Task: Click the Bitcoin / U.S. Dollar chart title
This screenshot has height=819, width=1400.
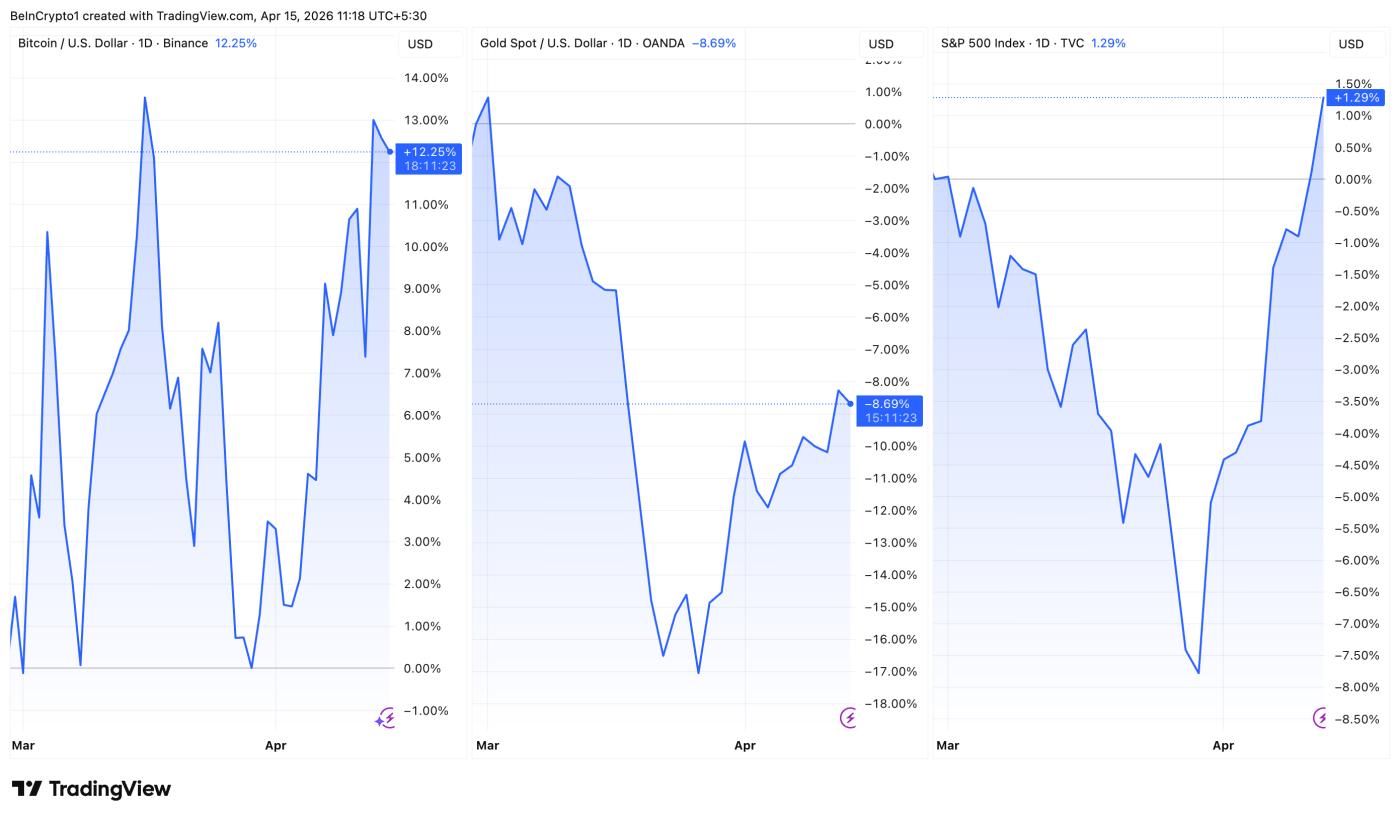Action: [x=112, y=43]
